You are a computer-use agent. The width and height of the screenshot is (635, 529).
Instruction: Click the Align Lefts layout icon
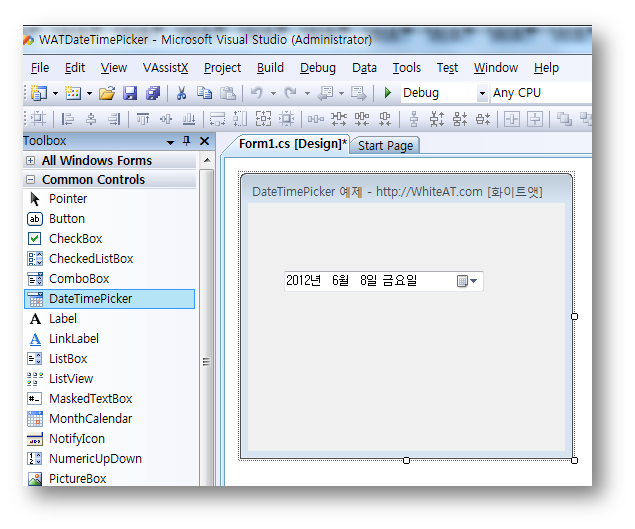point(67,119)
